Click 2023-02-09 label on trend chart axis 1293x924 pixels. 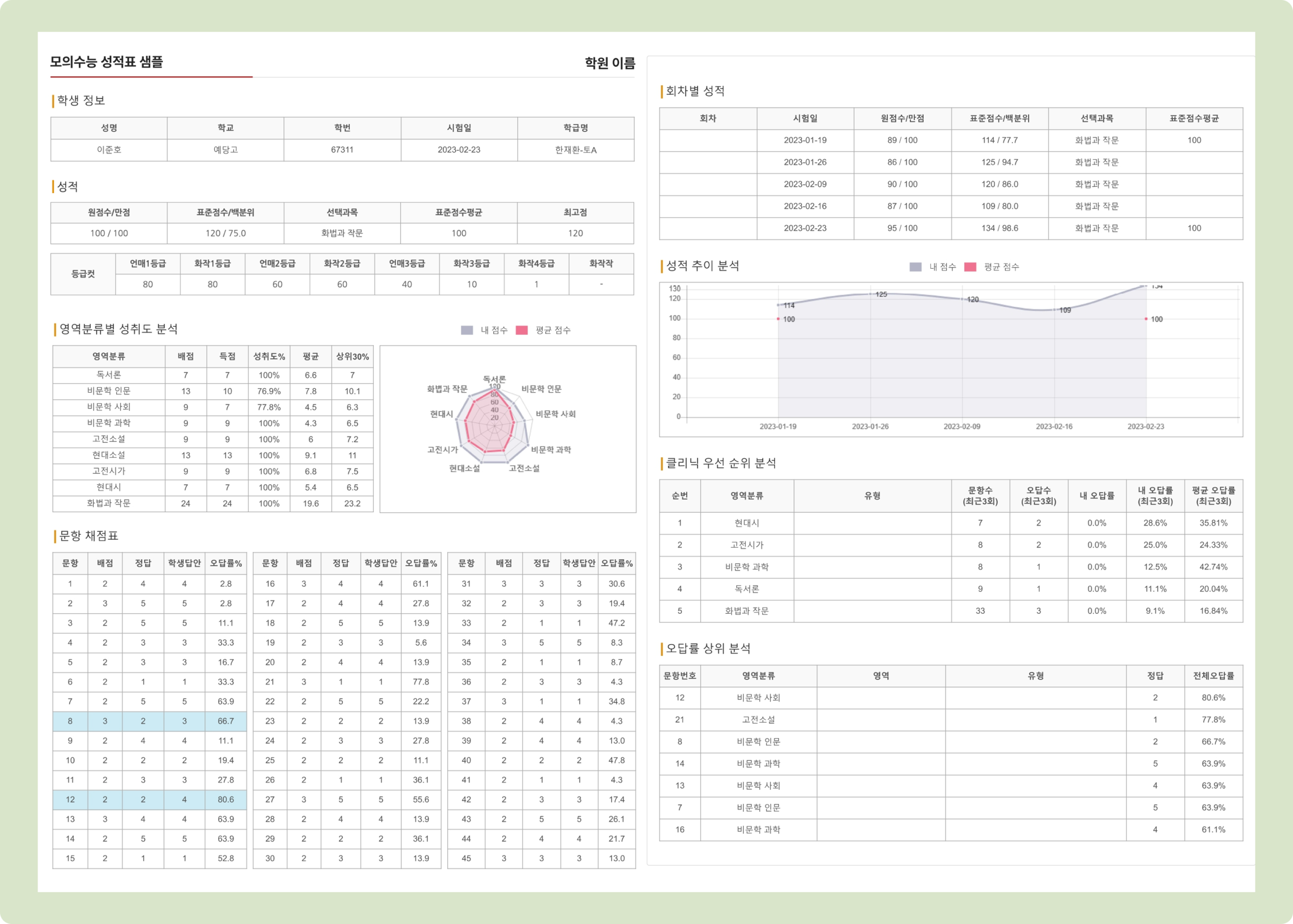[962, 426]
